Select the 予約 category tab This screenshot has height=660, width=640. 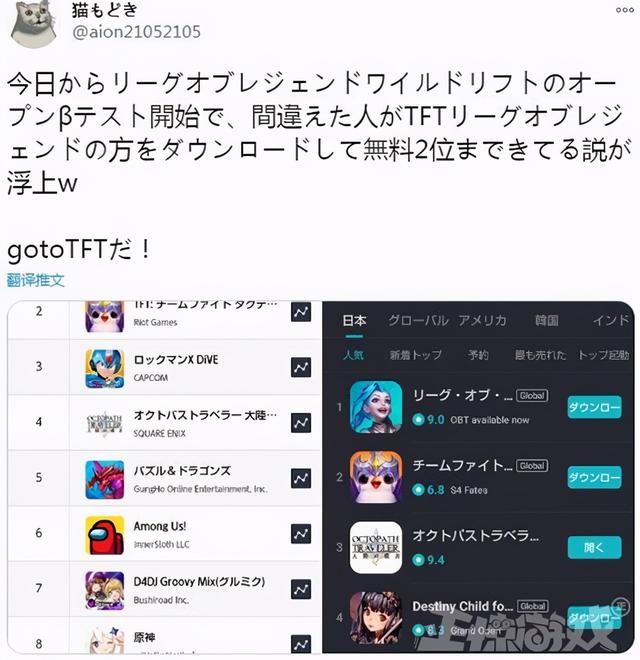(478, 355)
